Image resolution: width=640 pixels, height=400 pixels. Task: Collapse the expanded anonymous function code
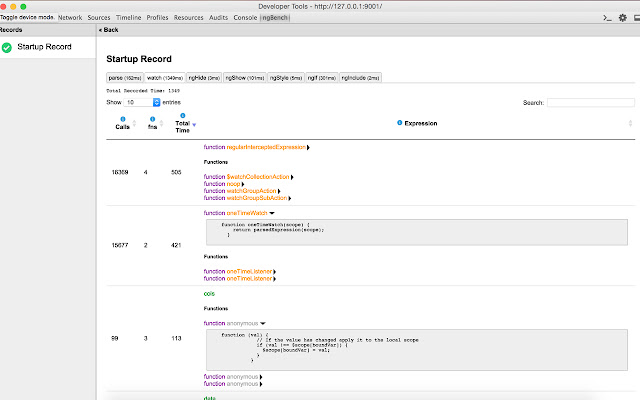tap(262, 323)
